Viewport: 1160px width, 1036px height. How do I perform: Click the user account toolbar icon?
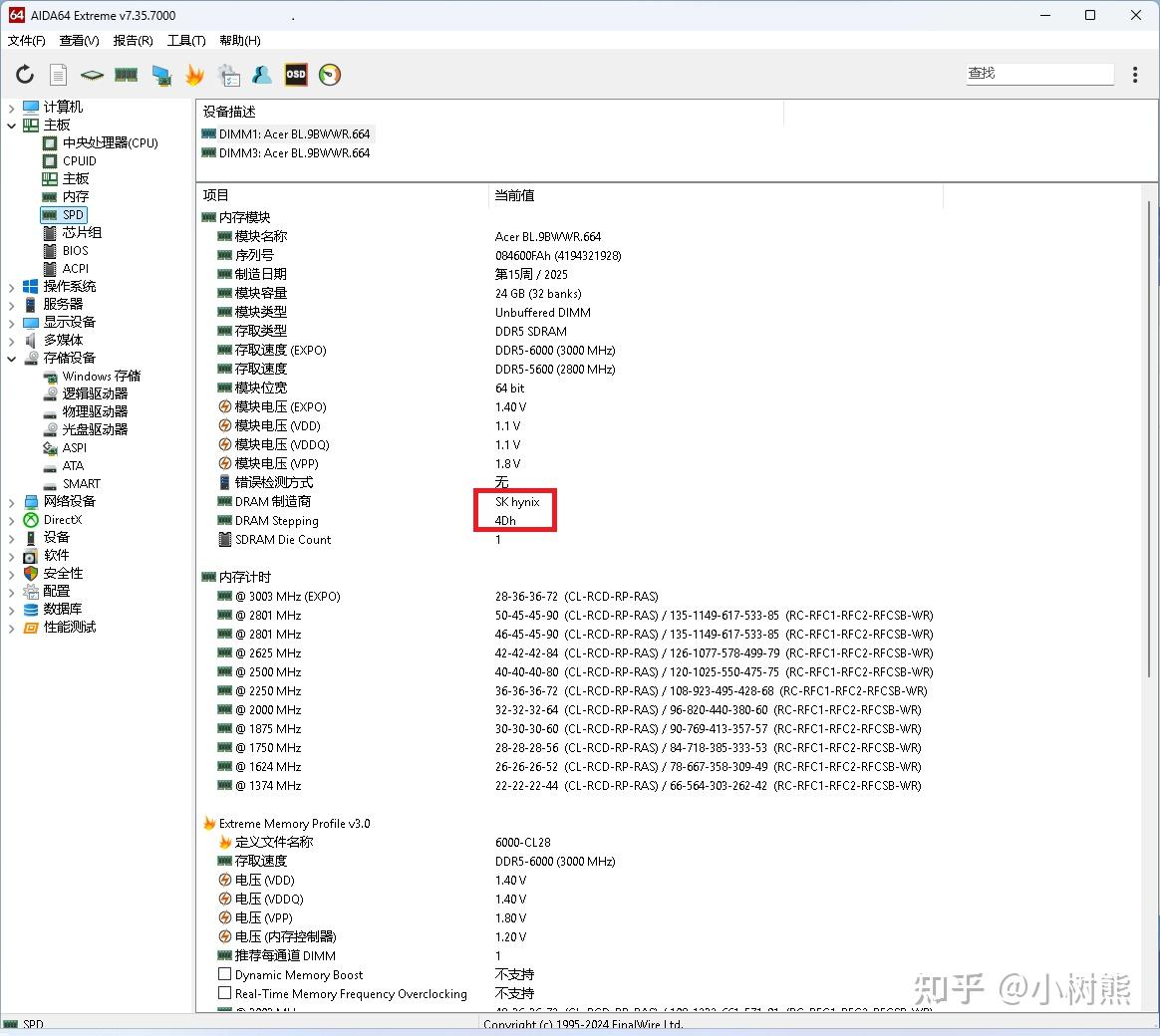click(x=261, y=74)
